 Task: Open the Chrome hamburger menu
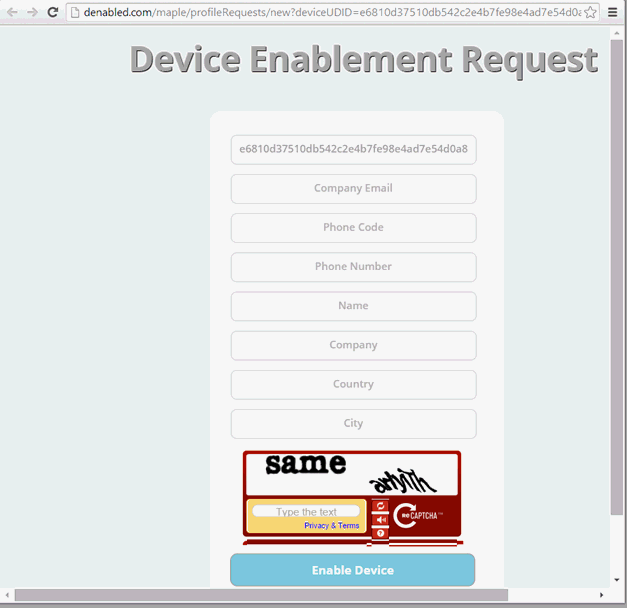click(x=613, y=12)
